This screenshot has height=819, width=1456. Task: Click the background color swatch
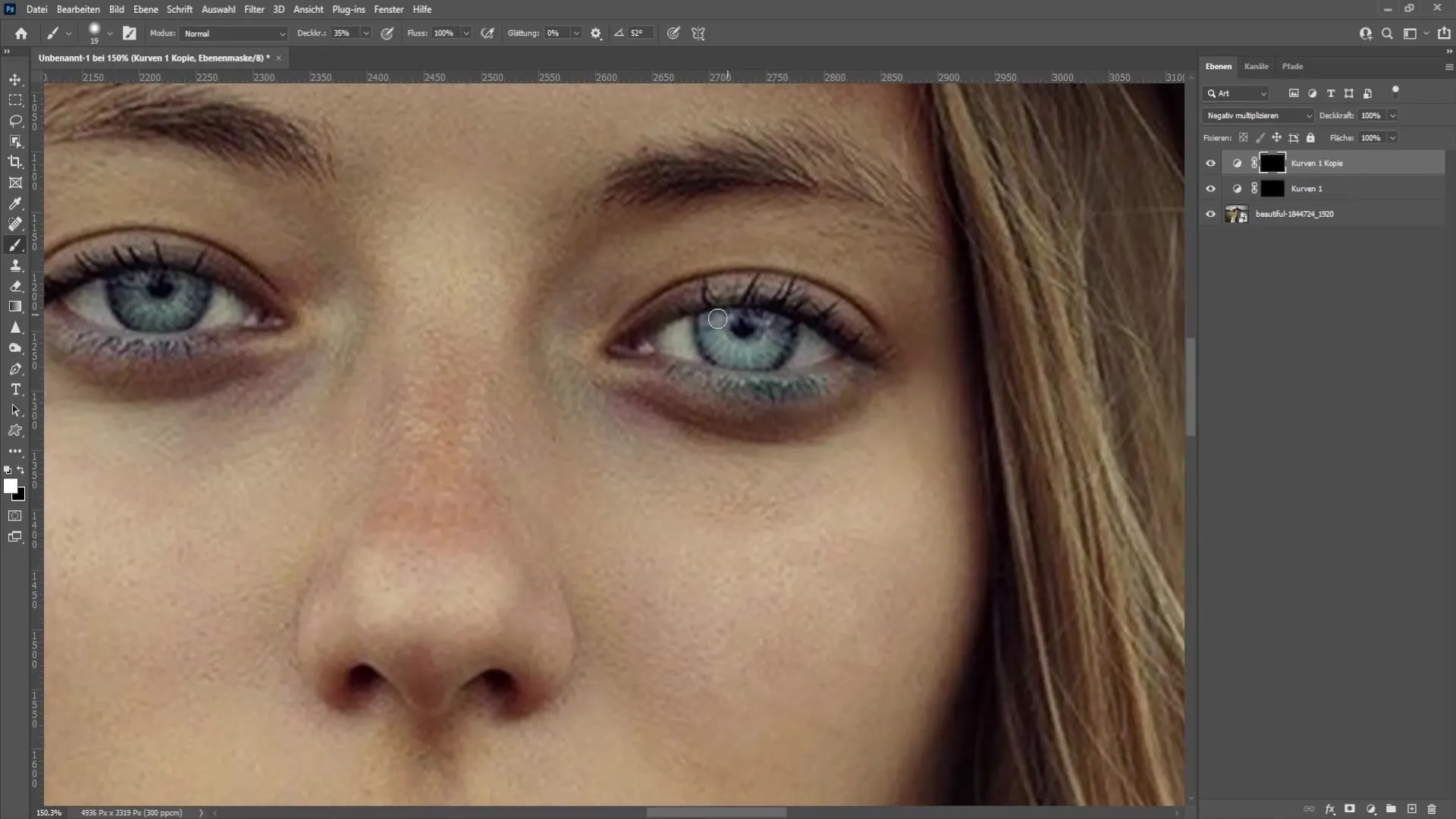click(21, 497)
